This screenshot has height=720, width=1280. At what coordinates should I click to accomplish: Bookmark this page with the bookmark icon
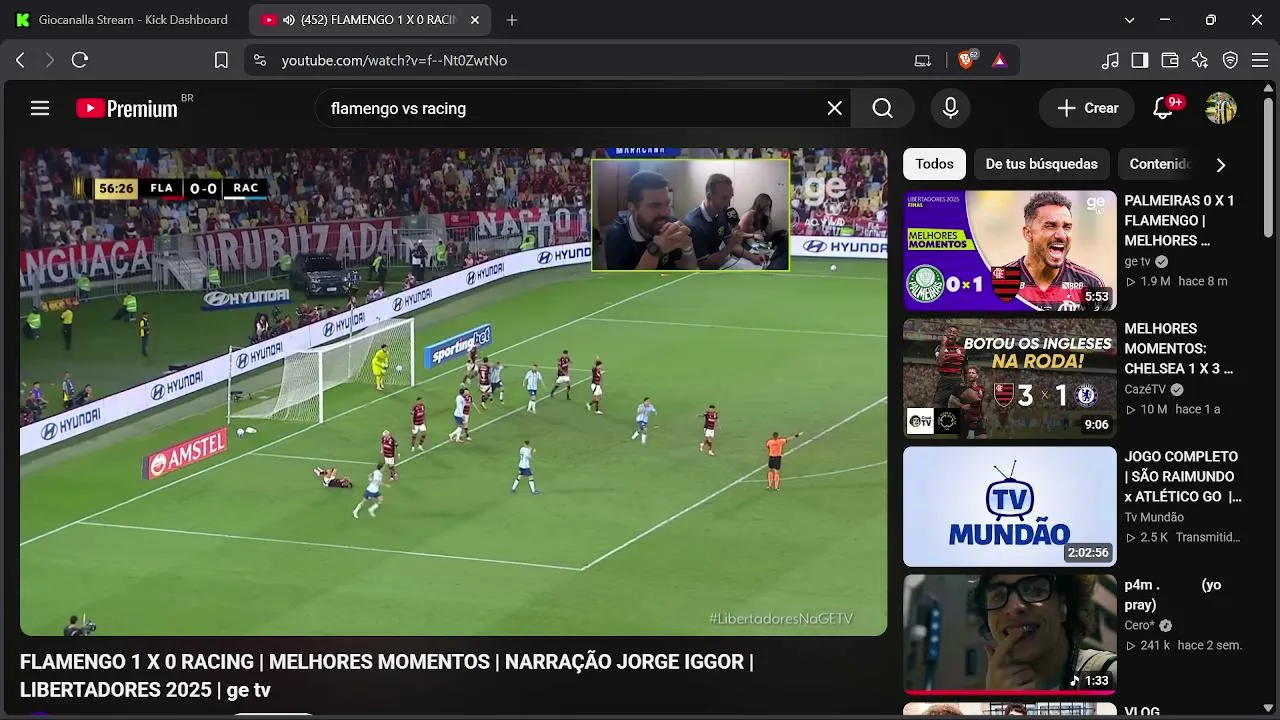pyautogui.click(x=221, y=60)
